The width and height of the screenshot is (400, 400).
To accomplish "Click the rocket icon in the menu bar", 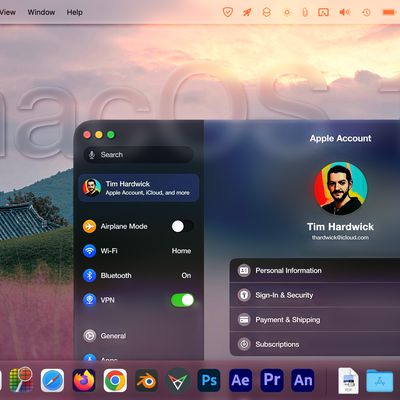I will (247, 12).
